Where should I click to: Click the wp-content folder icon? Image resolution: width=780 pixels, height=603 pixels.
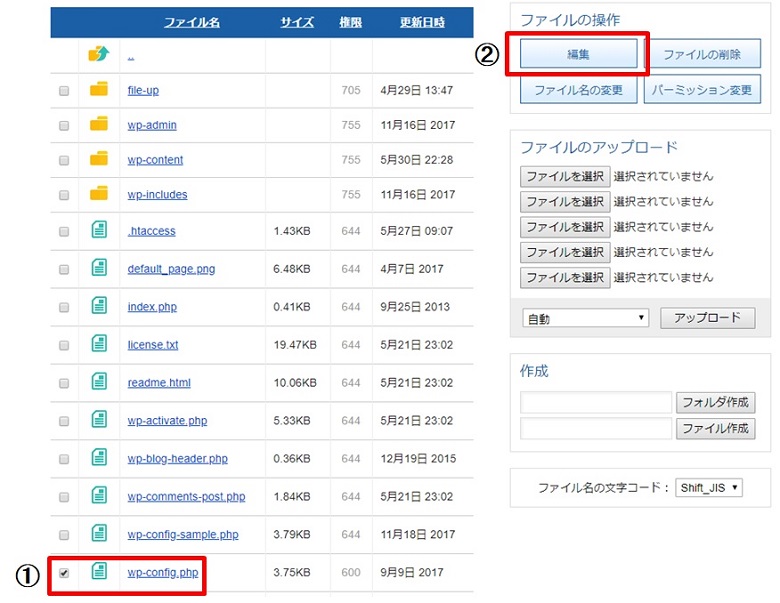pos(98,158)
